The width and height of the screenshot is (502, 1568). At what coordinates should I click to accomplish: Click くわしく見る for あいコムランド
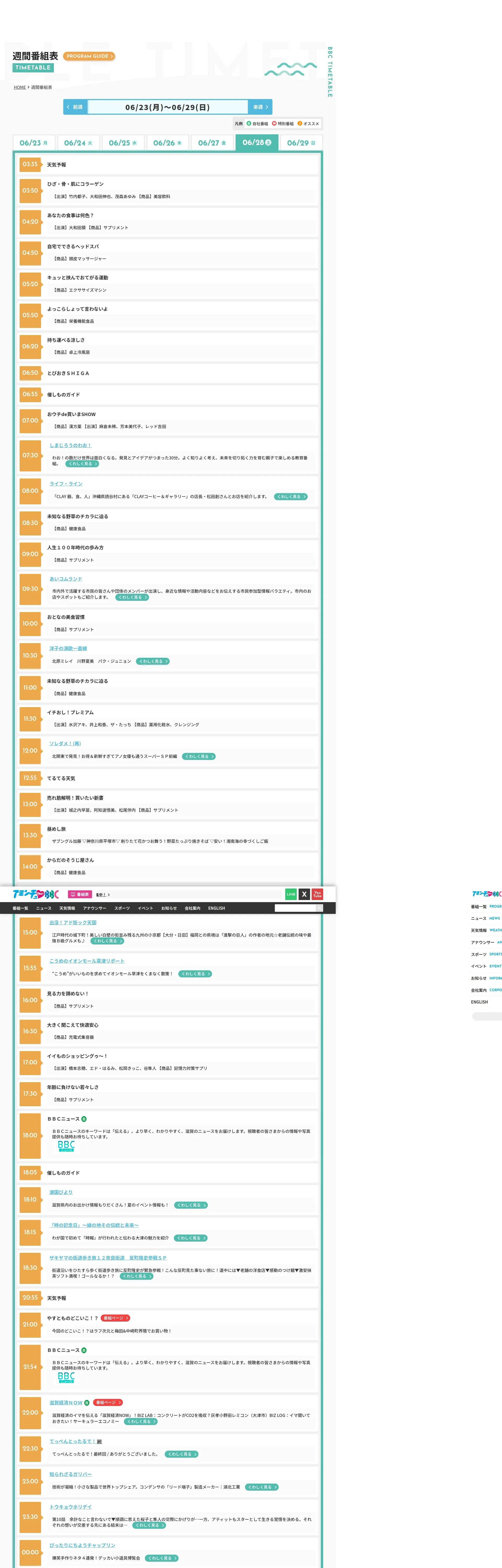pos(132,597)
